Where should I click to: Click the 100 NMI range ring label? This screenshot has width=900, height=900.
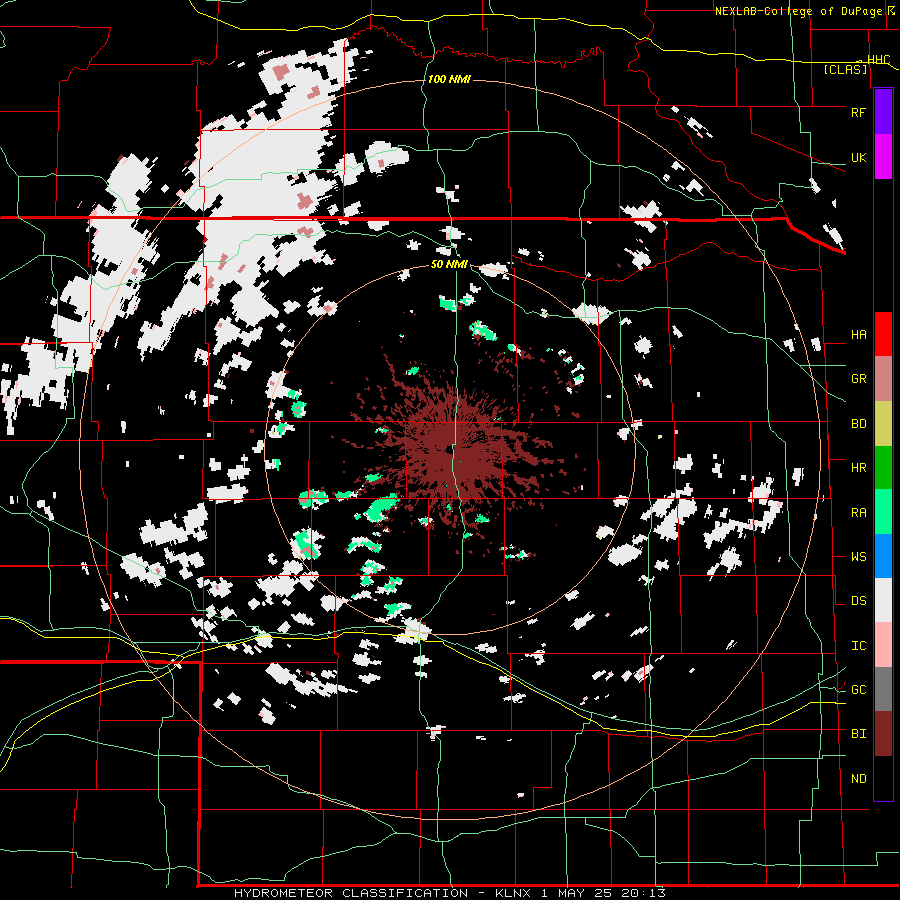tap(449, 79)
